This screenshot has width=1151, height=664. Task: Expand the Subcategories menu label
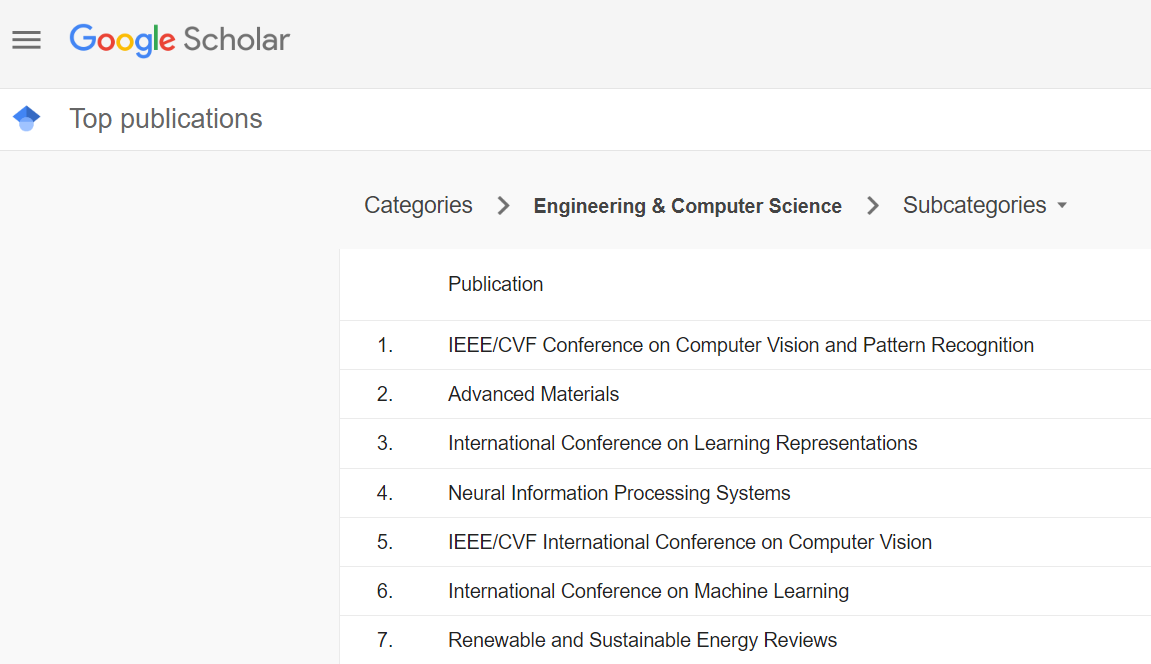(x=974, y=206)
